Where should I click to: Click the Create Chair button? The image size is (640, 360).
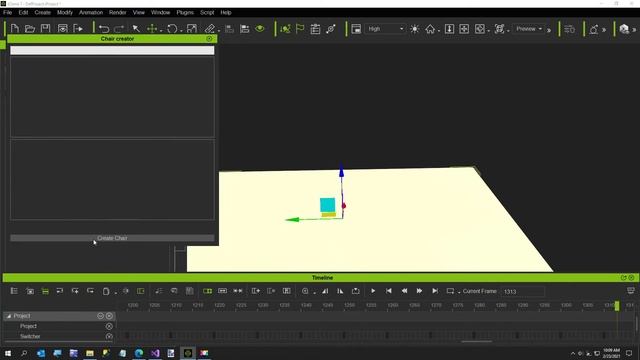coord(112,238)
